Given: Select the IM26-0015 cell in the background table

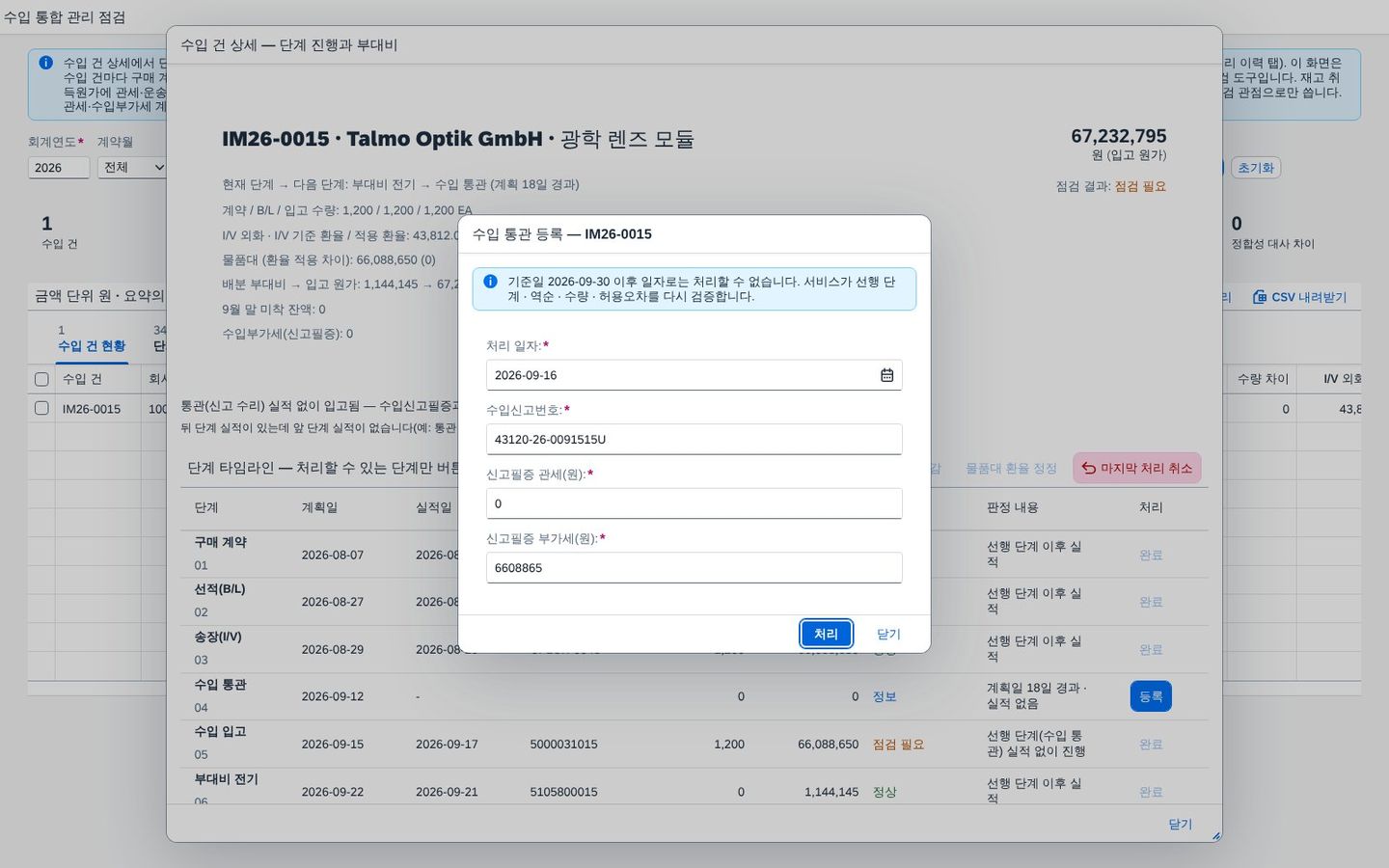Looking at the screenshot, I should click(92, 409).
